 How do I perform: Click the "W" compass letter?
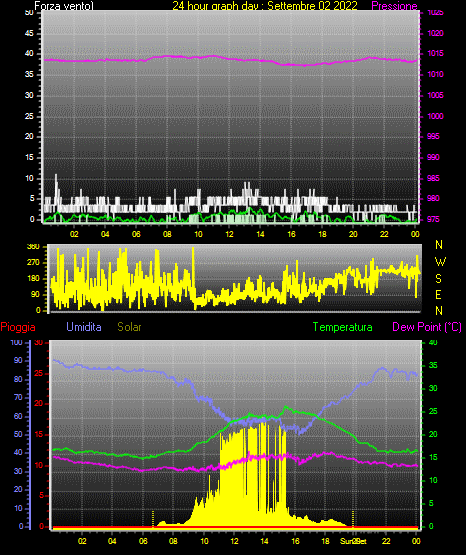(440, 262)
